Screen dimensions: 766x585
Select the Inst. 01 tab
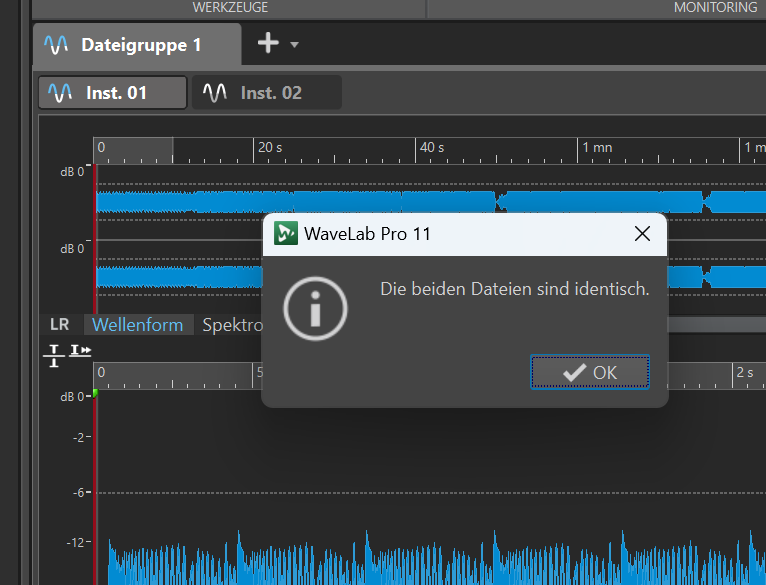(x=113, y=93)
